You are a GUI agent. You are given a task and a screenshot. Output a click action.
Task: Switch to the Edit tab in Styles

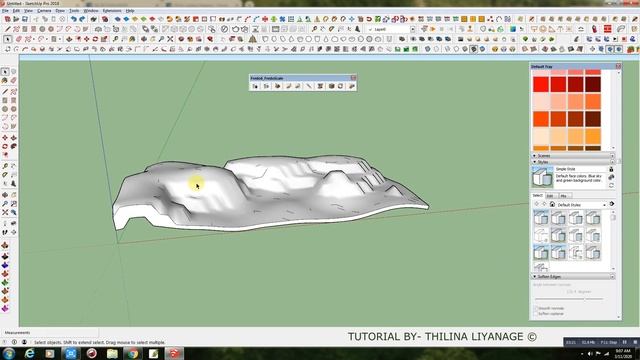[x=551, y=196]
